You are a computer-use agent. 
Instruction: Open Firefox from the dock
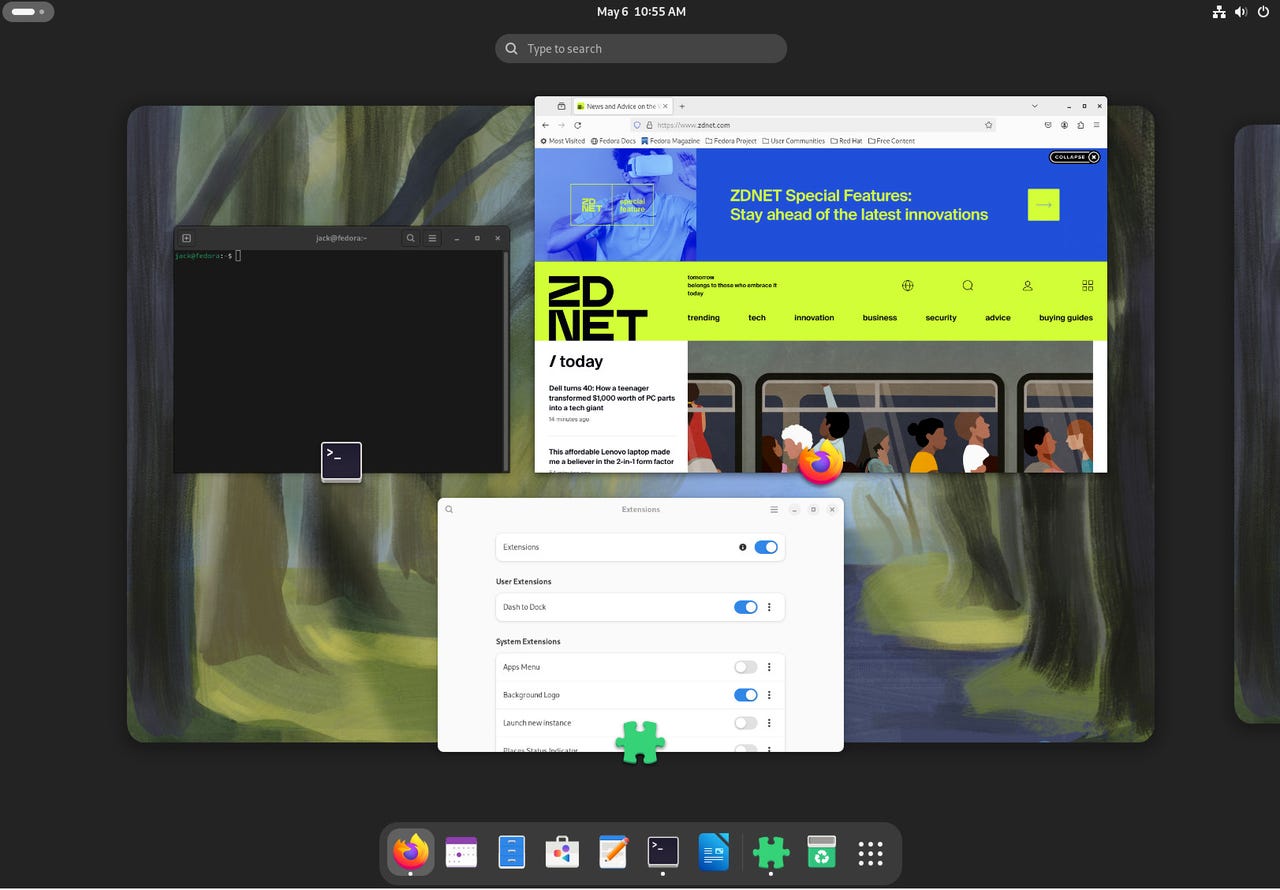(410, 852)
